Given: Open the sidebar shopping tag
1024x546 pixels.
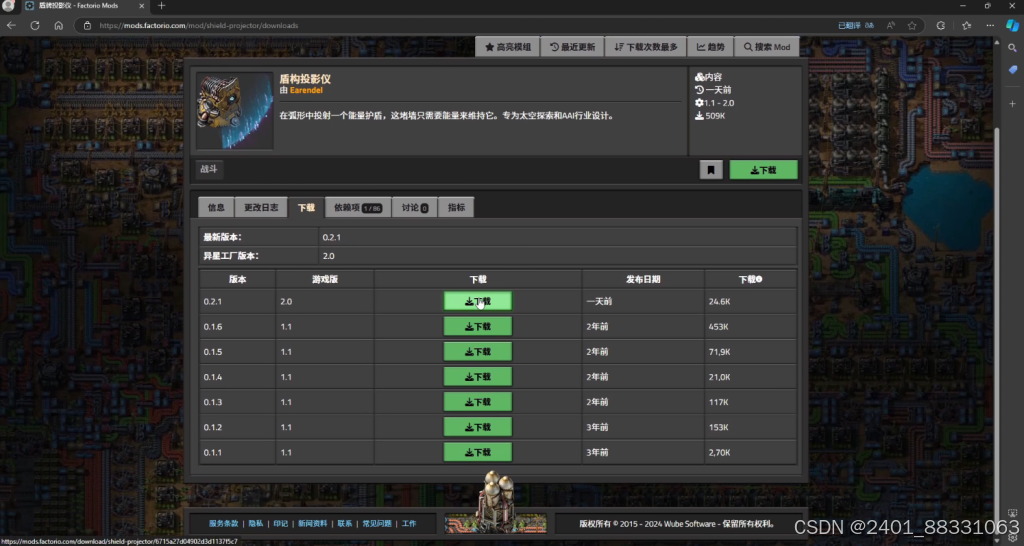Looking at the screenshot, I should [x=1012, y=69].
